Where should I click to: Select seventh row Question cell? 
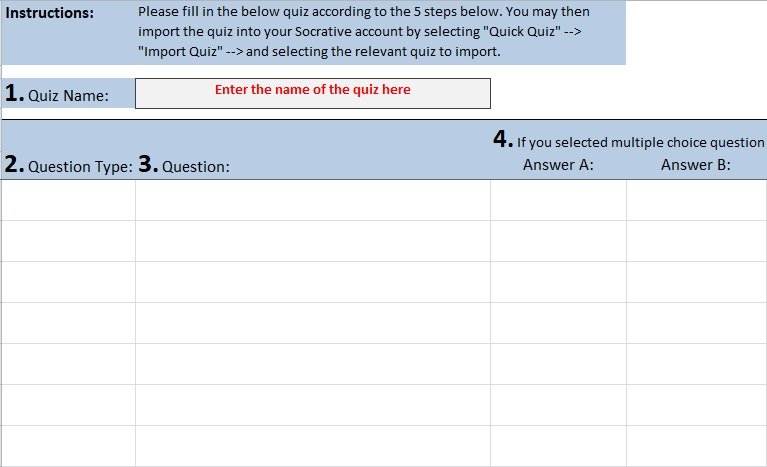point(313,446)
